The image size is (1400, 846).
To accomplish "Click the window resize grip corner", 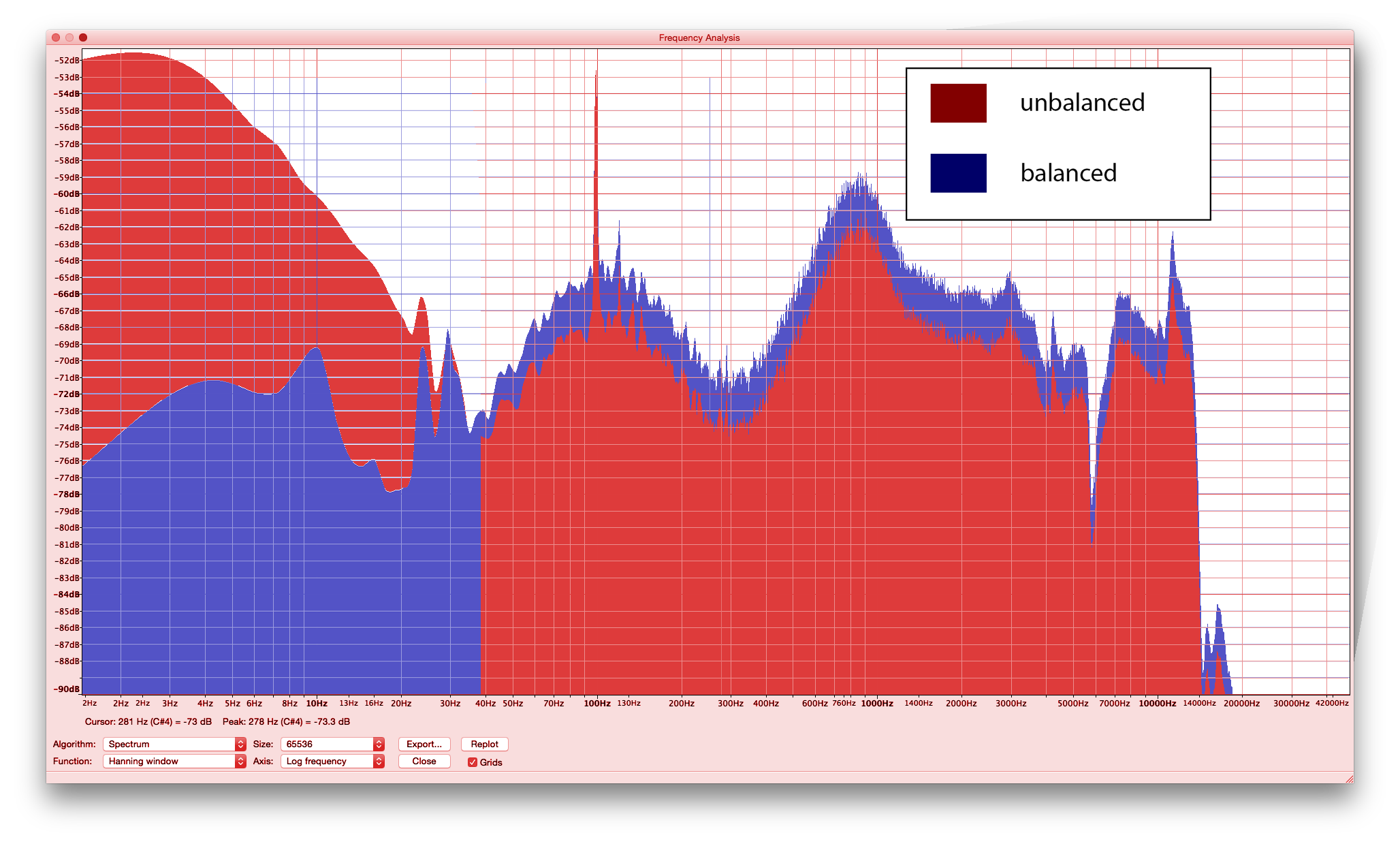I will coord(1349,779).
